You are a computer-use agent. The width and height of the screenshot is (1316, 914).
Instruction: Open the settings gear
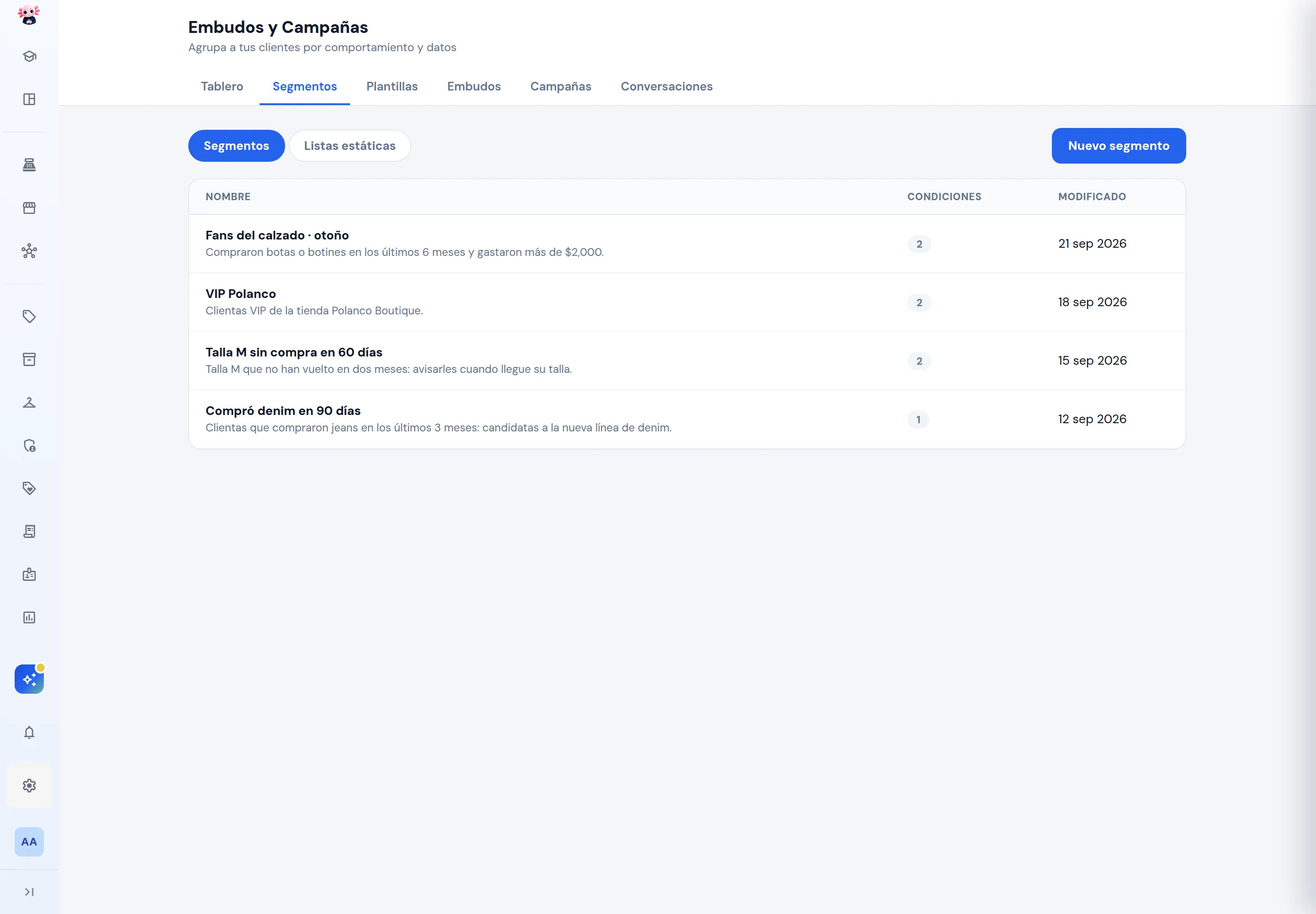pos(29,786)
